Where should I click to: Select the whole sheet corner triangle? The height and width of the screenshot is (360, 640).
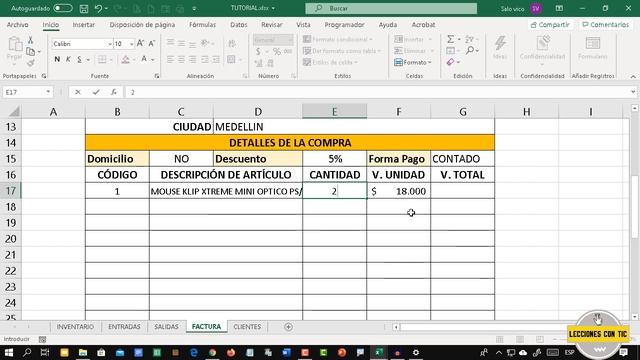(14, 111)
